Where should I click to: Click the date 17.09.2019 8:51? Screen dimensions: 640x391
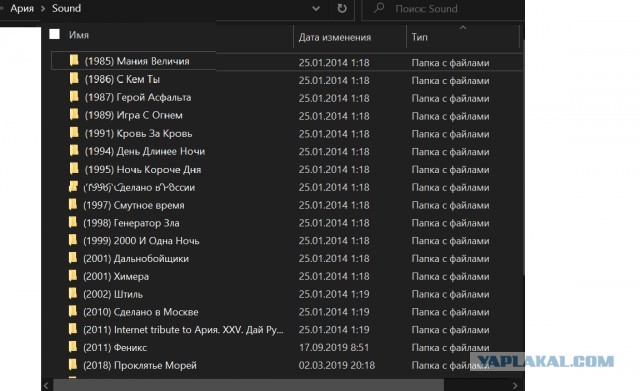pyautogui.click(x=334, y=348)
